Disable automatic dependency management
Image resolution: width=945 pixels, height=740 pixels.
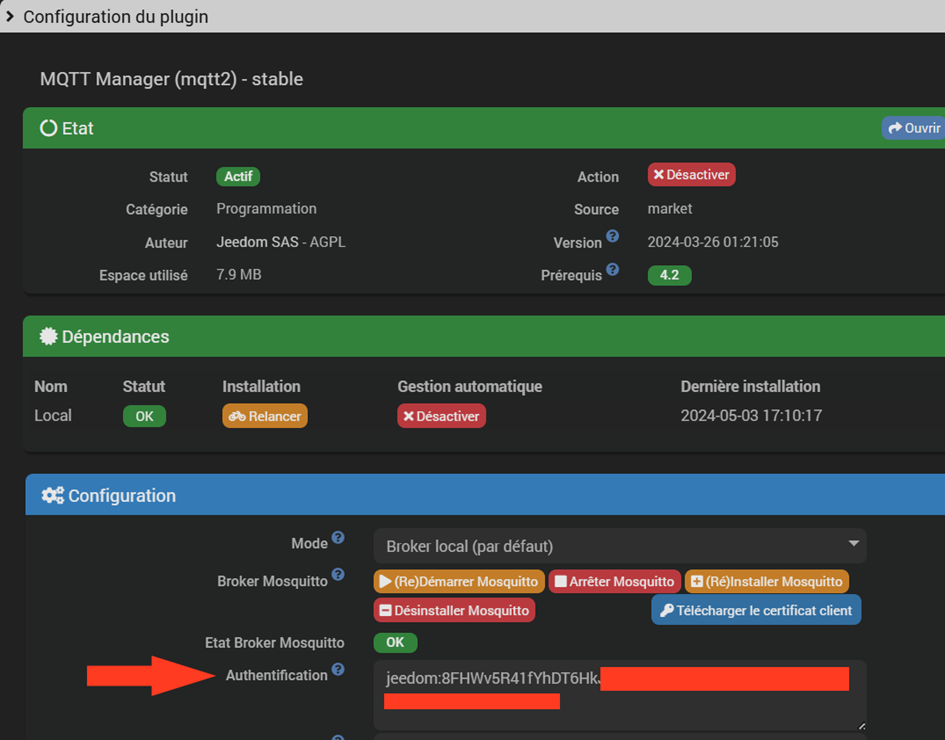point(441,416)
